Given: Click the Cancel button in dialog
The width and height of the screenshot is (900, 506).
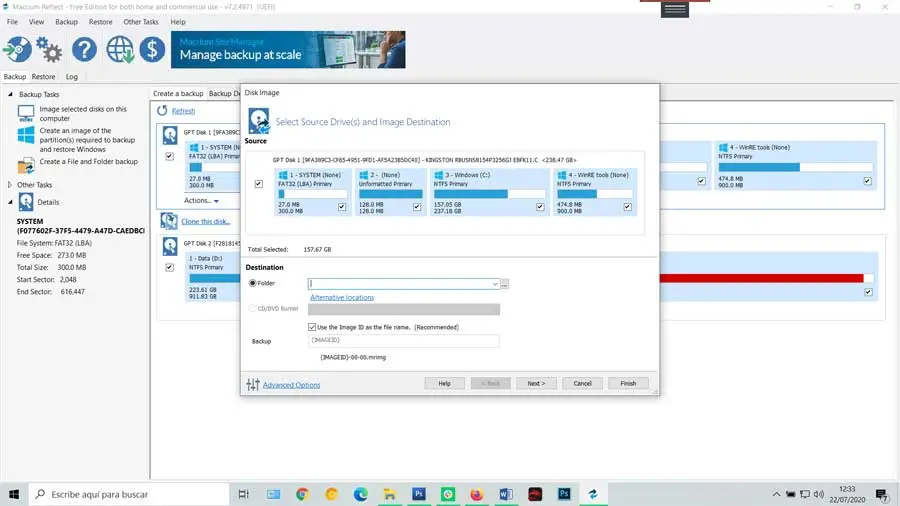Looking at the screenshot, I should (x=582, y=383).
